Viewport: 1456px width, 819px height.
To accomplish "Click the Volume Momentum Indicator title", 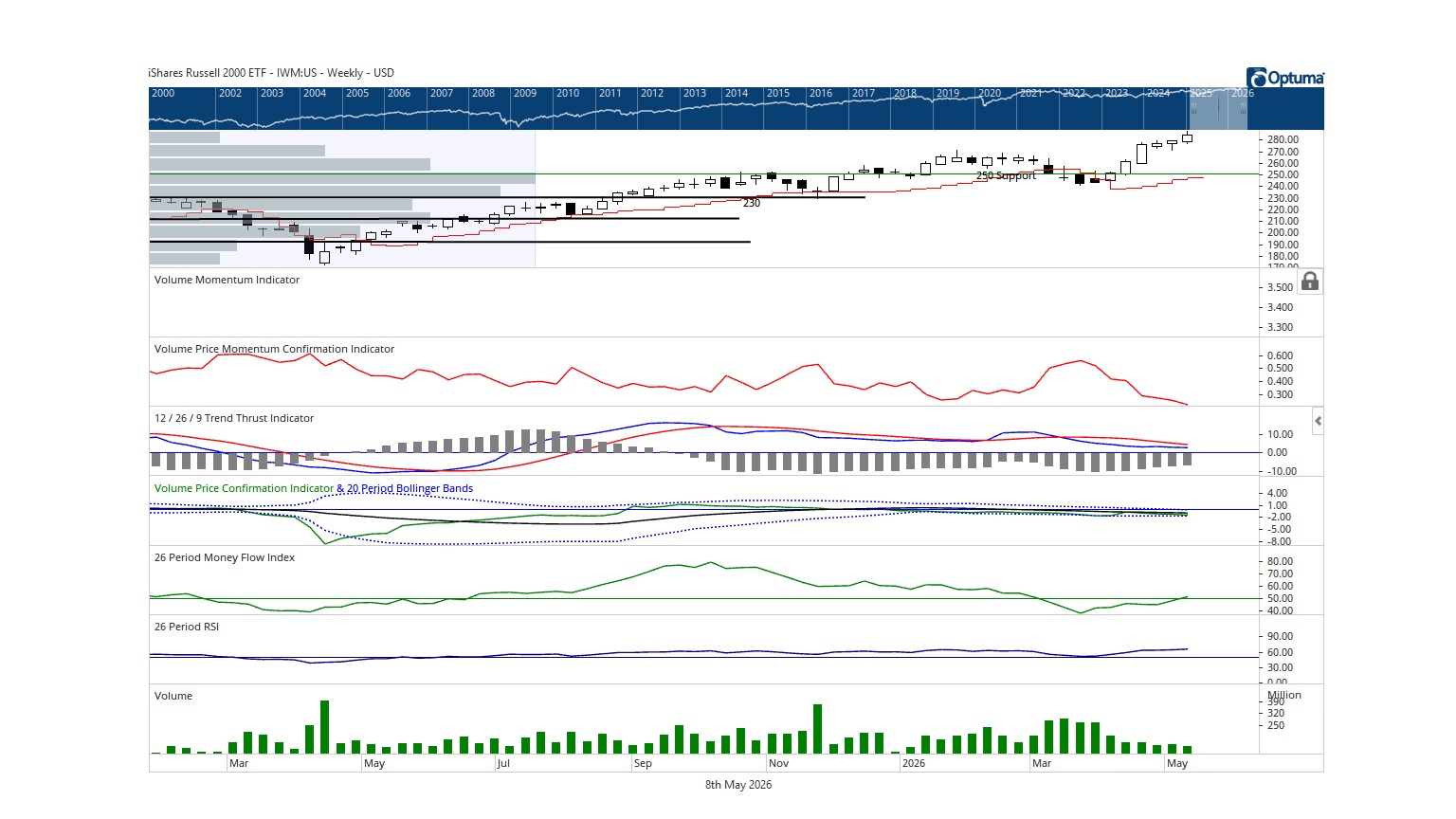I will click(x=227, y=280).
